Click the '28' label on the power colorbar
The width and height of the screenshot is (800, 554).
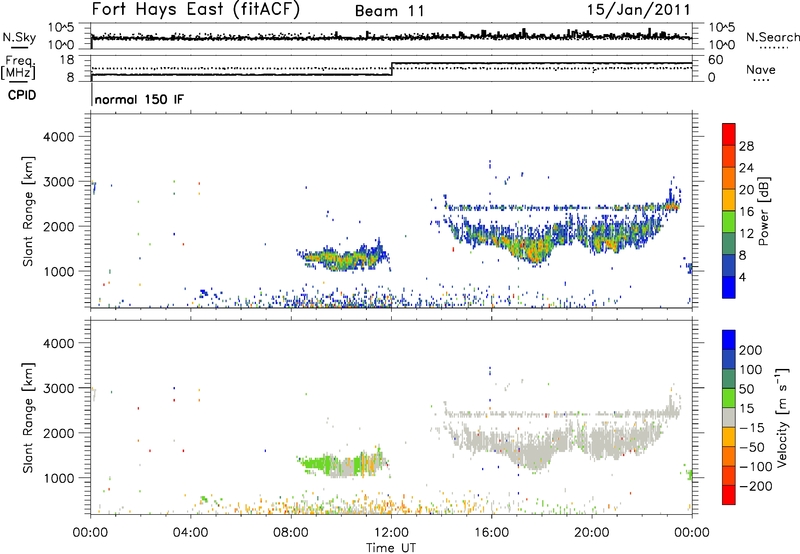(x=746, y=146)
